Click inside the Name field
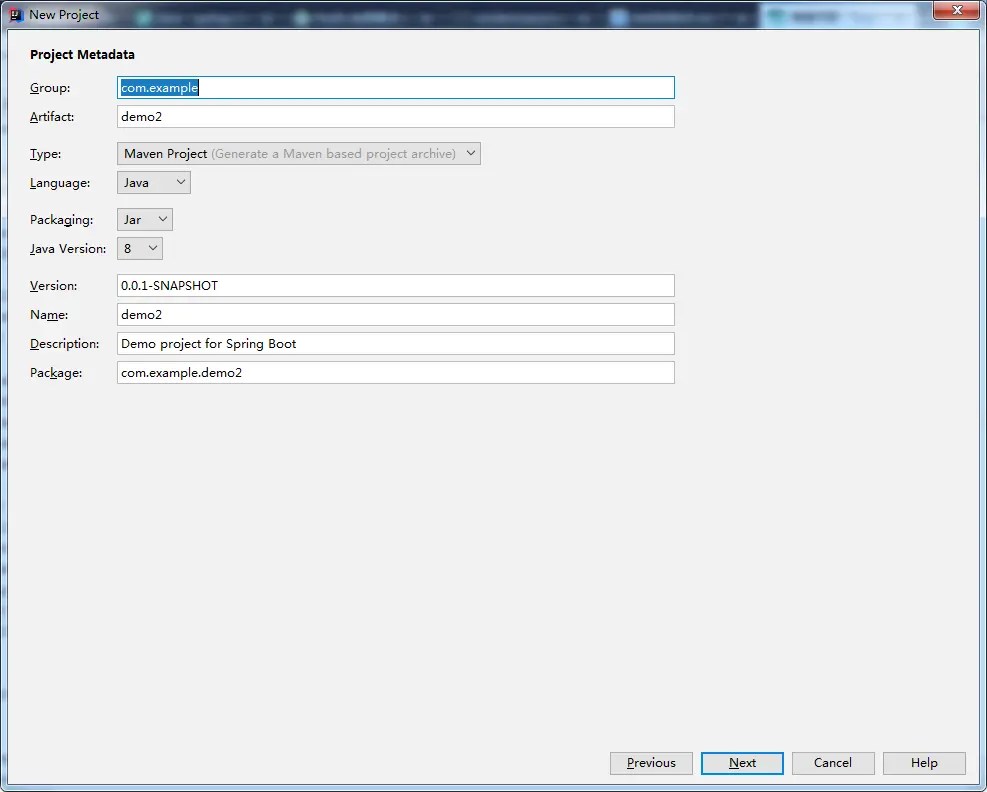The width and height of the screenshot is (987, 792). tap(395, 314)
